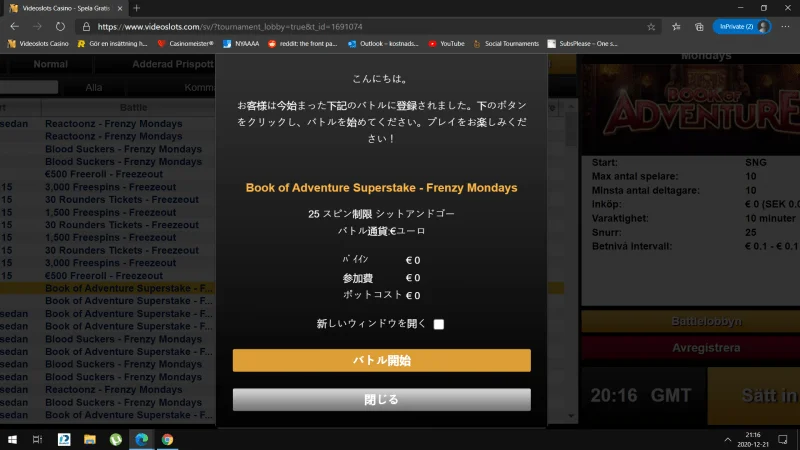
Task: Click the padlock site info icon
Action: coord(86,27)
